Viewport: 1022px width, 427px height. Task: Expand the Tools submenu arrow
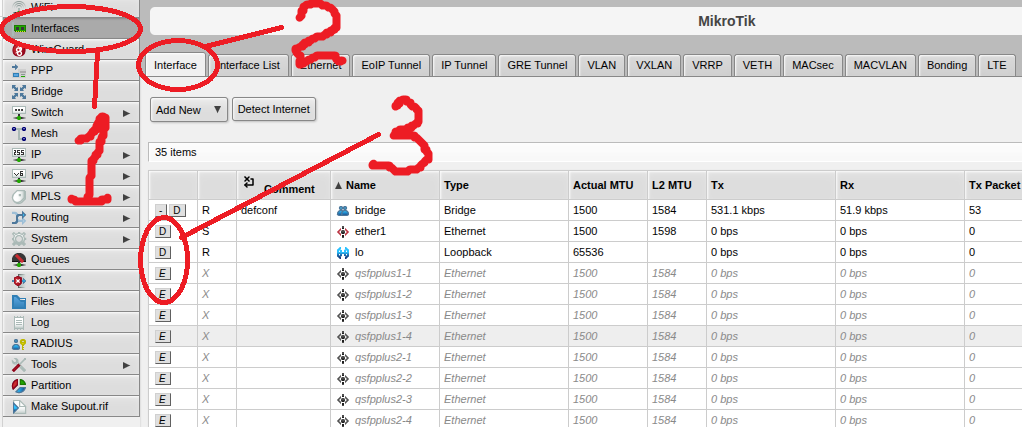tap(126, 364)
